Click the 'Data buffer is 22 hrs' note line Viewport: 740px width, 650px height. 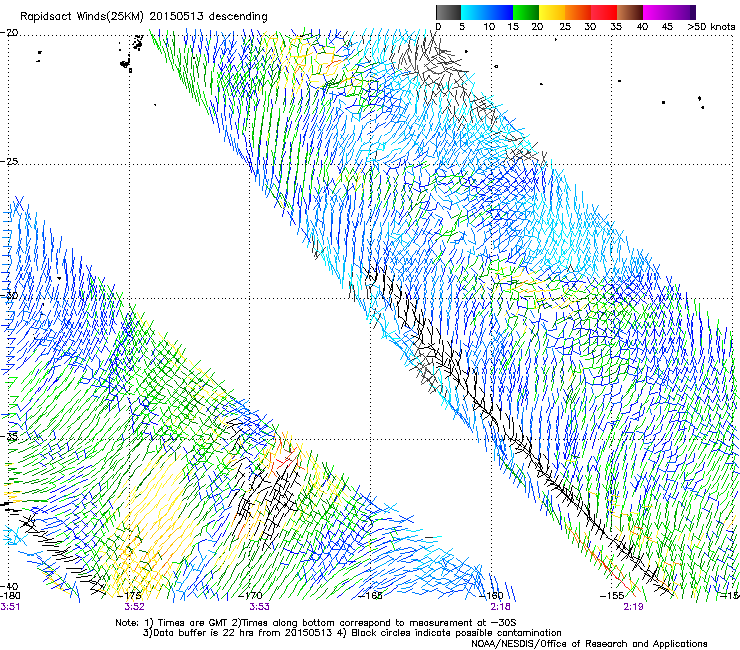[352, 633]
